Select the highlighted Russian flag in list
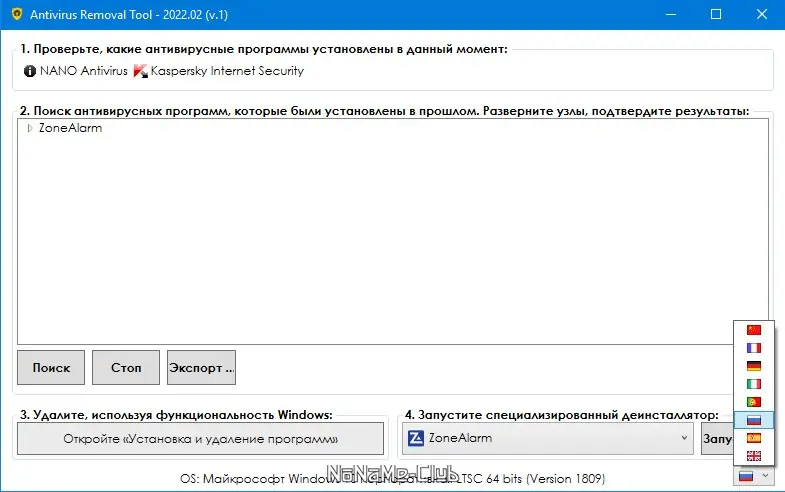The height and width of the screenshot is (492, 785). point(753,420)
